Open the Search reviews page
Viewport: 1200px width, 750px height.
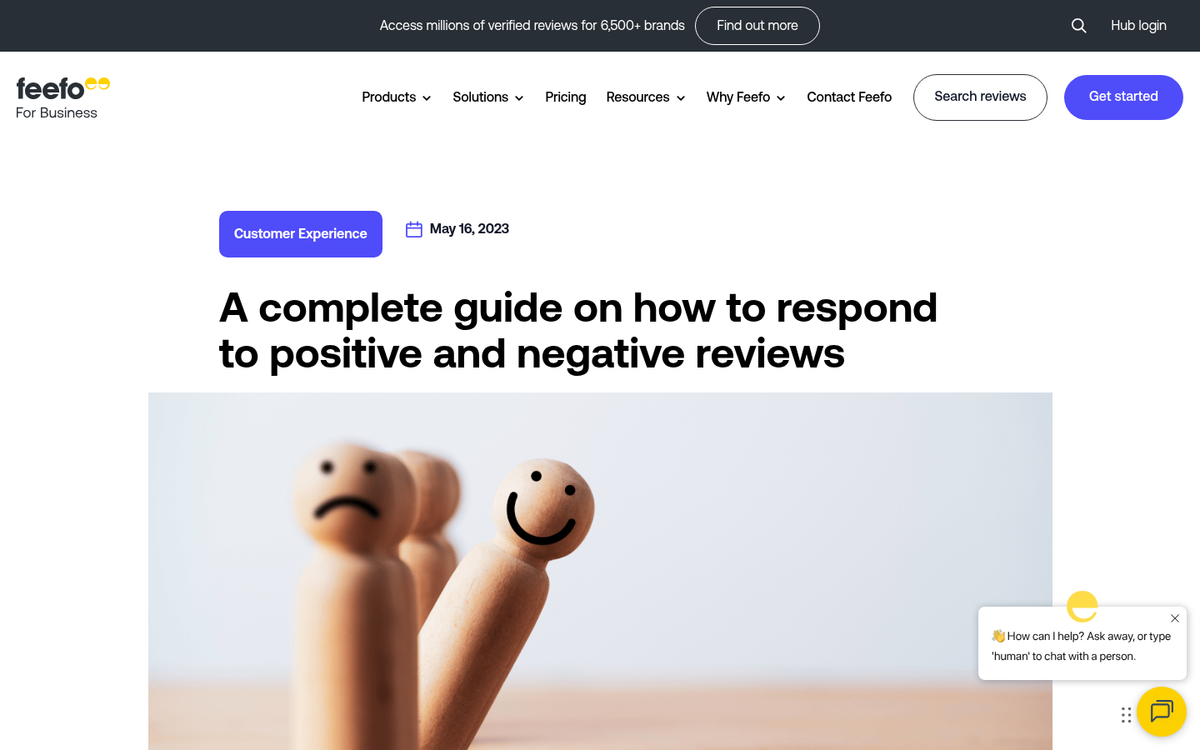(x=980, y=97)
